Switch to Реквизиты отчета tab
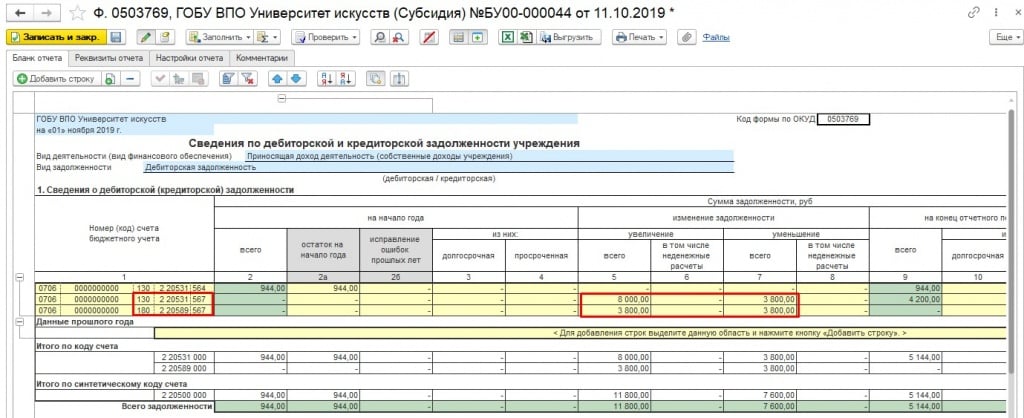 [110, 58]
